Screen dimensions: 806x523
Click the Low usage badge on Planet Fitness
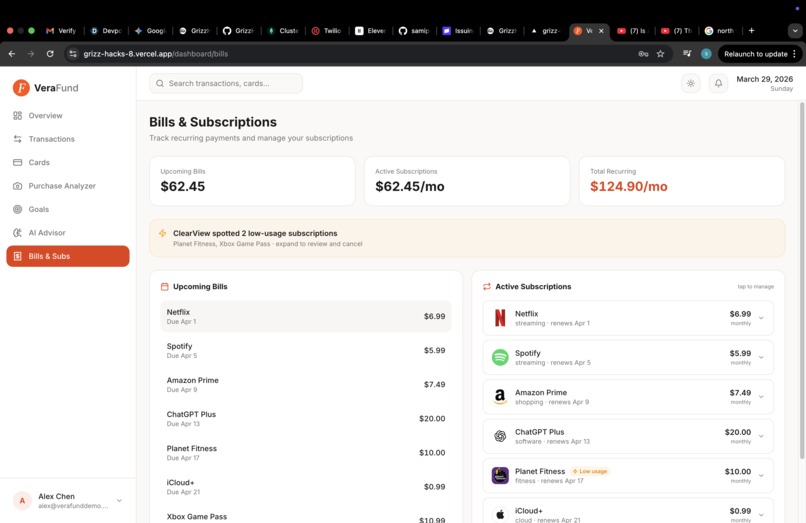point(590,471)
